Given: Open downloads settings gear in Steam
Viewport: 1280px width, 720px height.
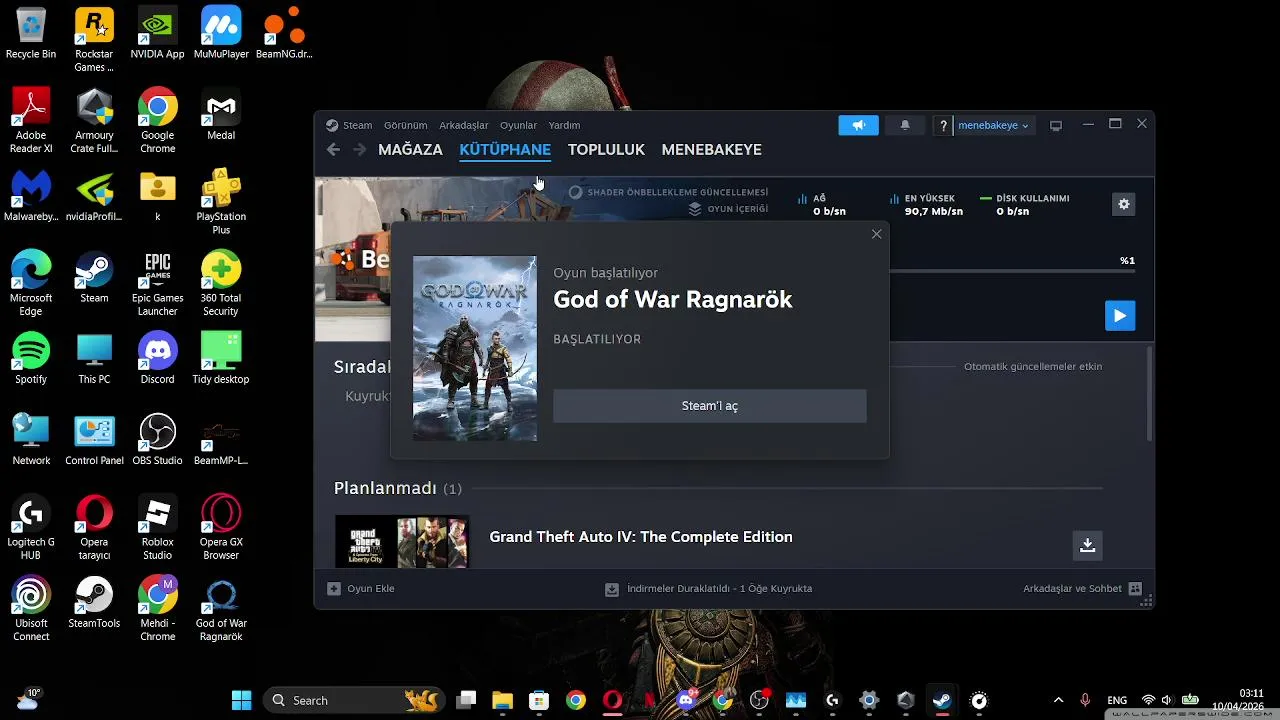Looking at the screenshot, I should pos(1123,204).
